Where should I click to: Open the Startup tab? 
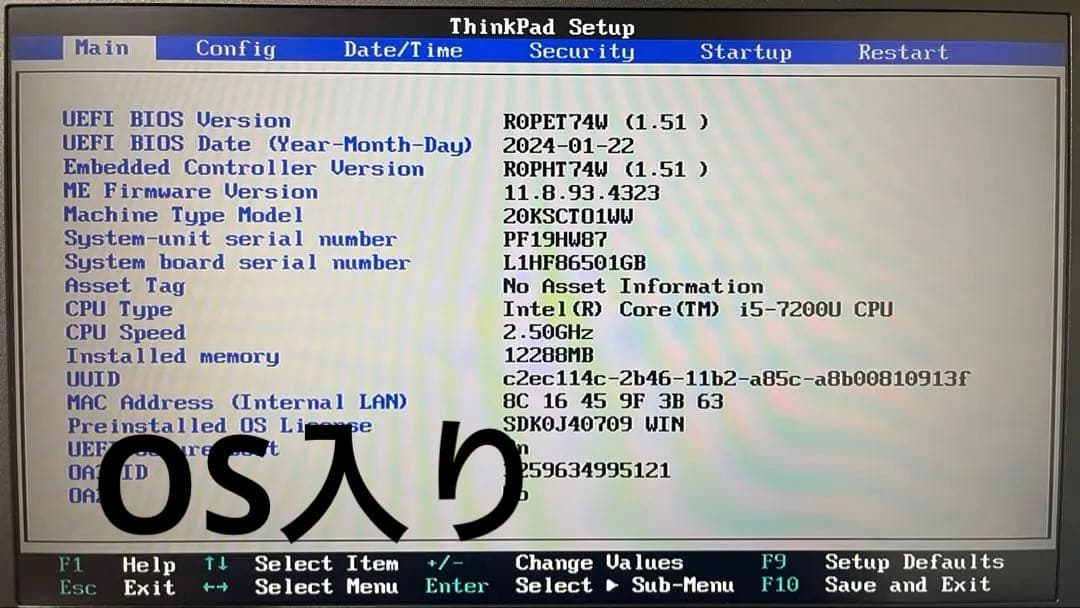pos(745,51)
